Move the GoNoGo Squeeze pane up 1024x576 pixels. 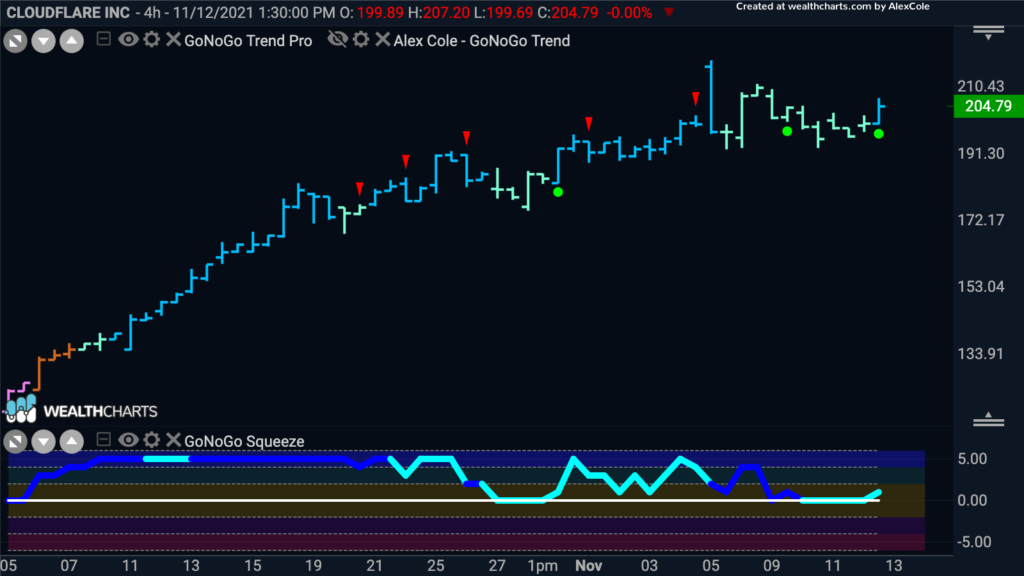pyautogui.click(x=72, y=441)
